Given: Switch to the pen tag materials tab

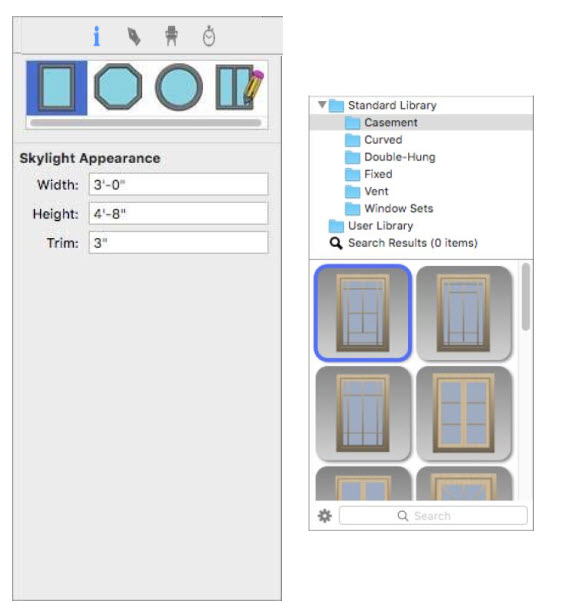Looking at the screenshot, I should tap(134, 37).
